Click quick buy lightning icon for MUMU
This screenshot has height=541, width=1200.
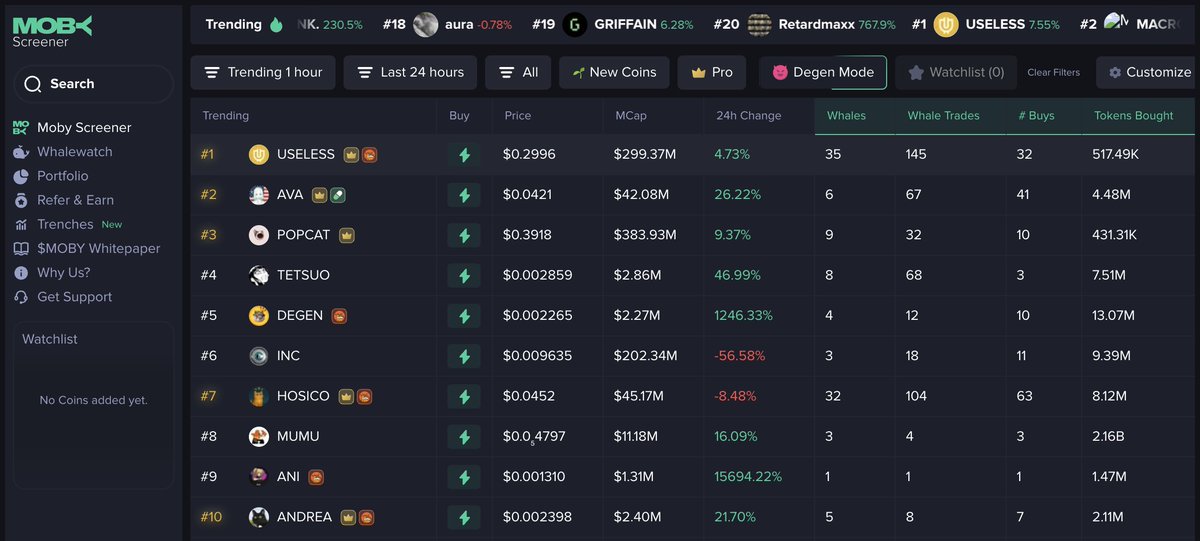(464, 437)
